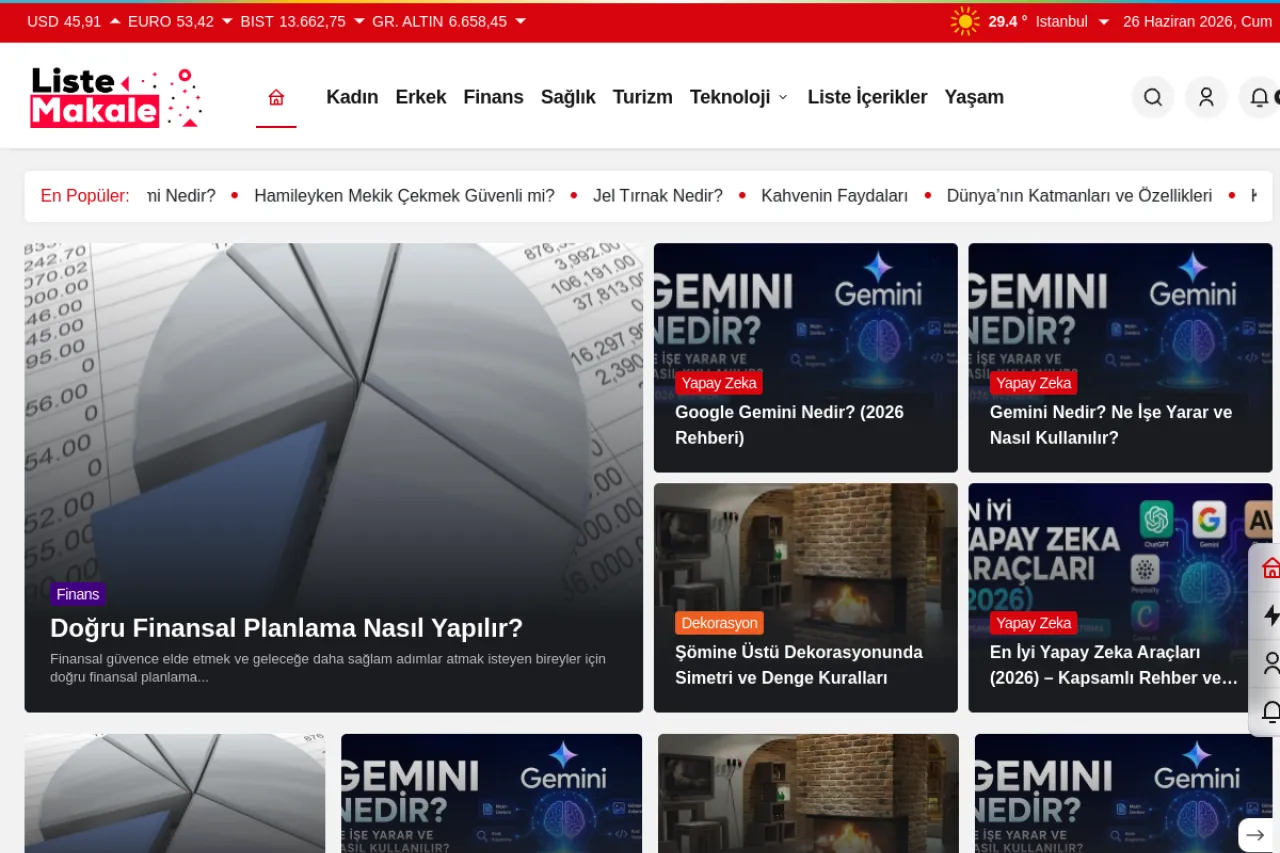Screen dimensions: 1280x853
Task: Click the pie chart thumbnail in bottom row
Action: [175, 793]
